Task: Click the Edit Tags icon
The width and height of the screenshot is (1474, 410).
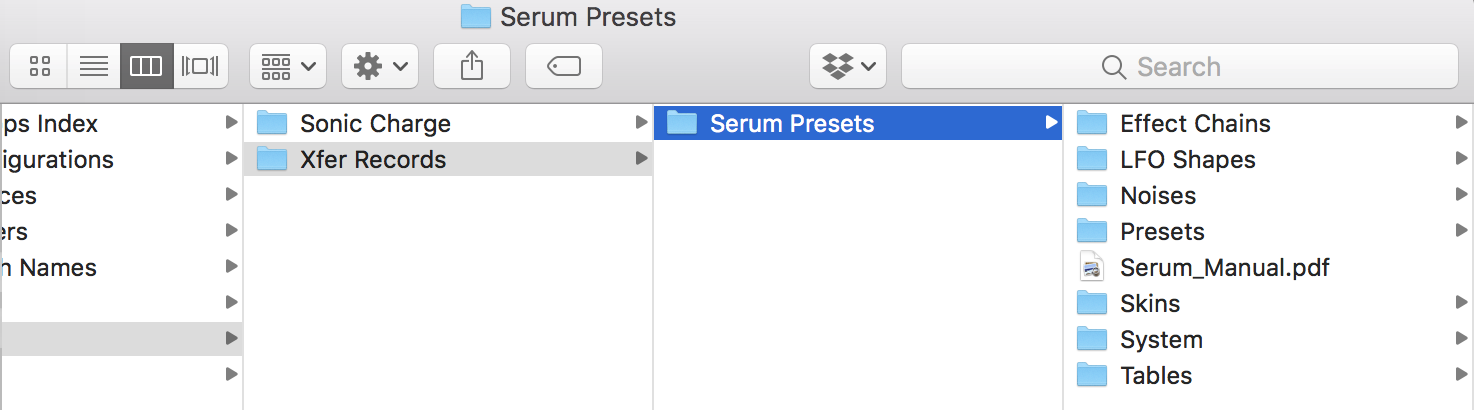Action: pyautogui.click(x=564, y=67)
